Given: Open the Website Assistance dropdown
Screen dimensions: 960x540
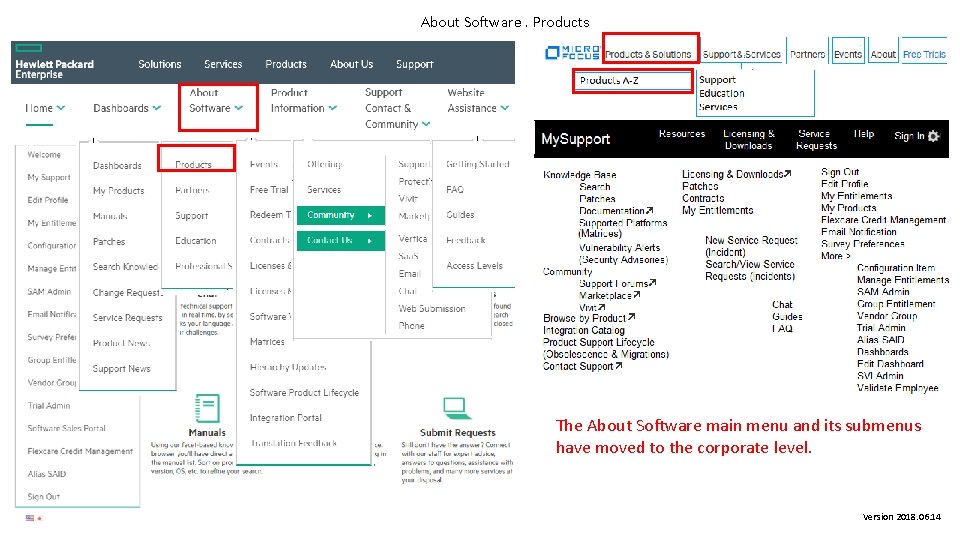Looking at the screenshot, I should pyautogui.click(x=478, y=100).
